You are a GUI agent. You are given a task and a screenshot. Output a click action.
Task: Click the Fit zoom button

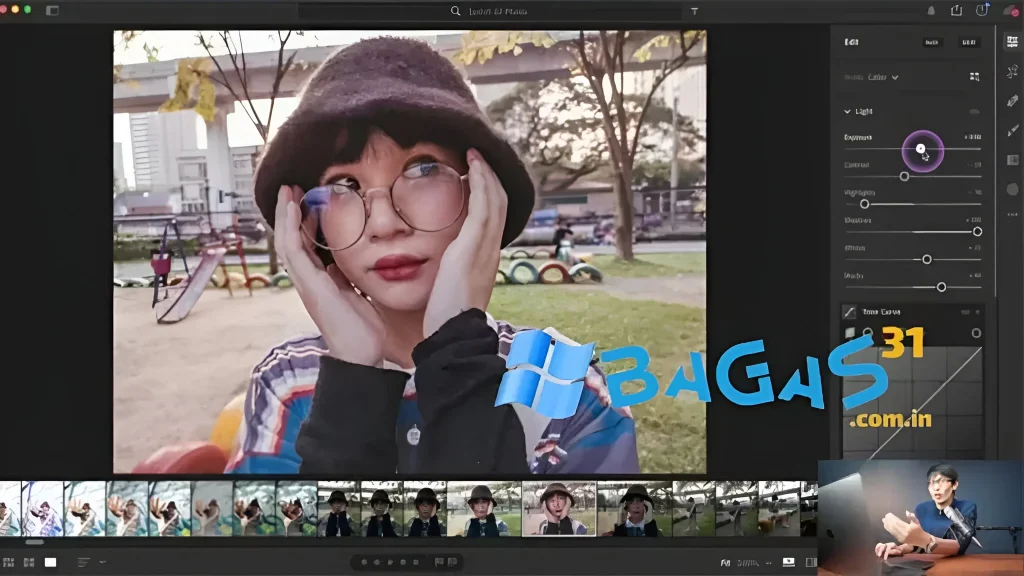coord(725,562)
